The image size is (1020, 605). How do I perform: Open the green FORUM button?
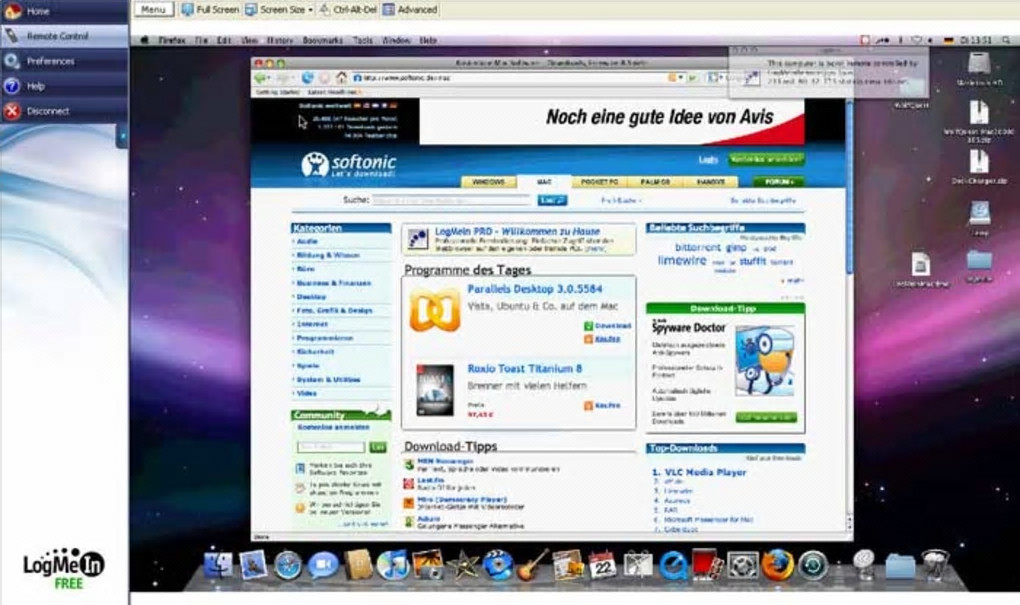coord(778,182)
